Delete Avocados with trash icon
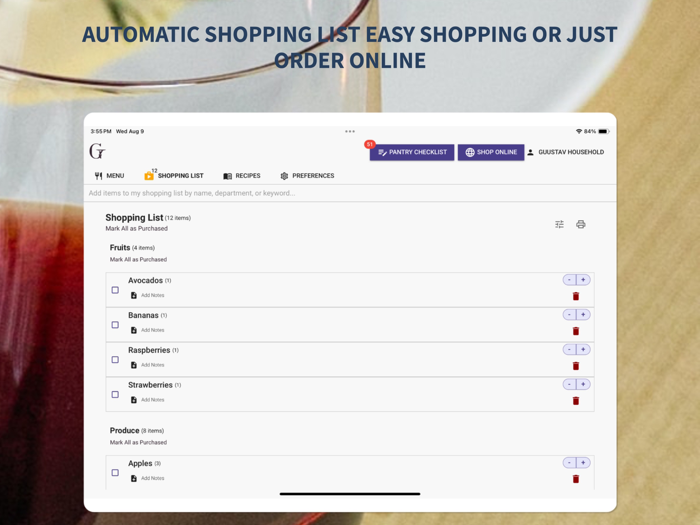 tap(576, 296)
